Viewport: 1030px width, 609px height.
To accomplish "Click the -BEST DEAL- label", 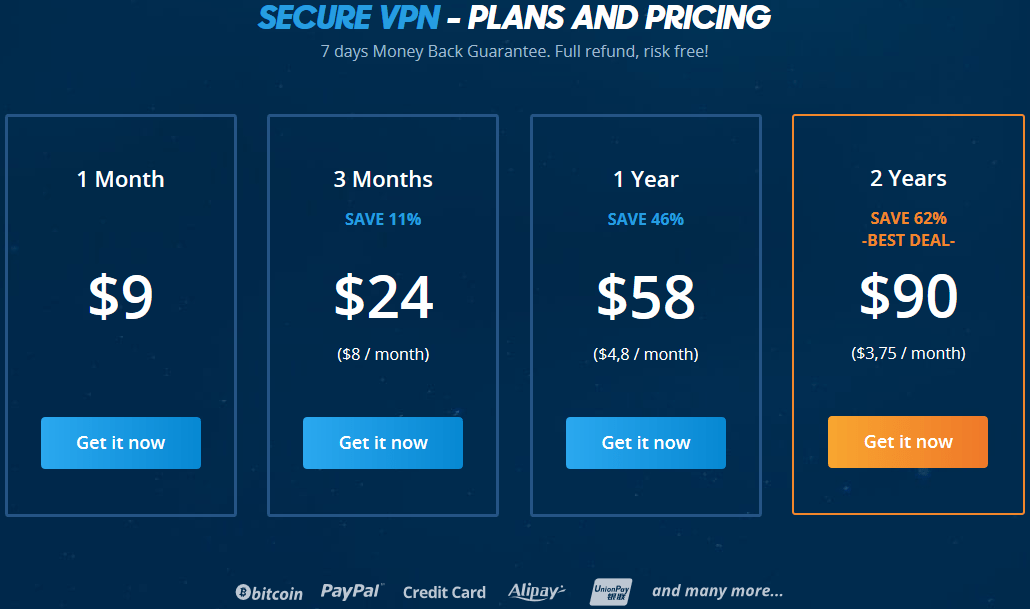I will (907, 240).
